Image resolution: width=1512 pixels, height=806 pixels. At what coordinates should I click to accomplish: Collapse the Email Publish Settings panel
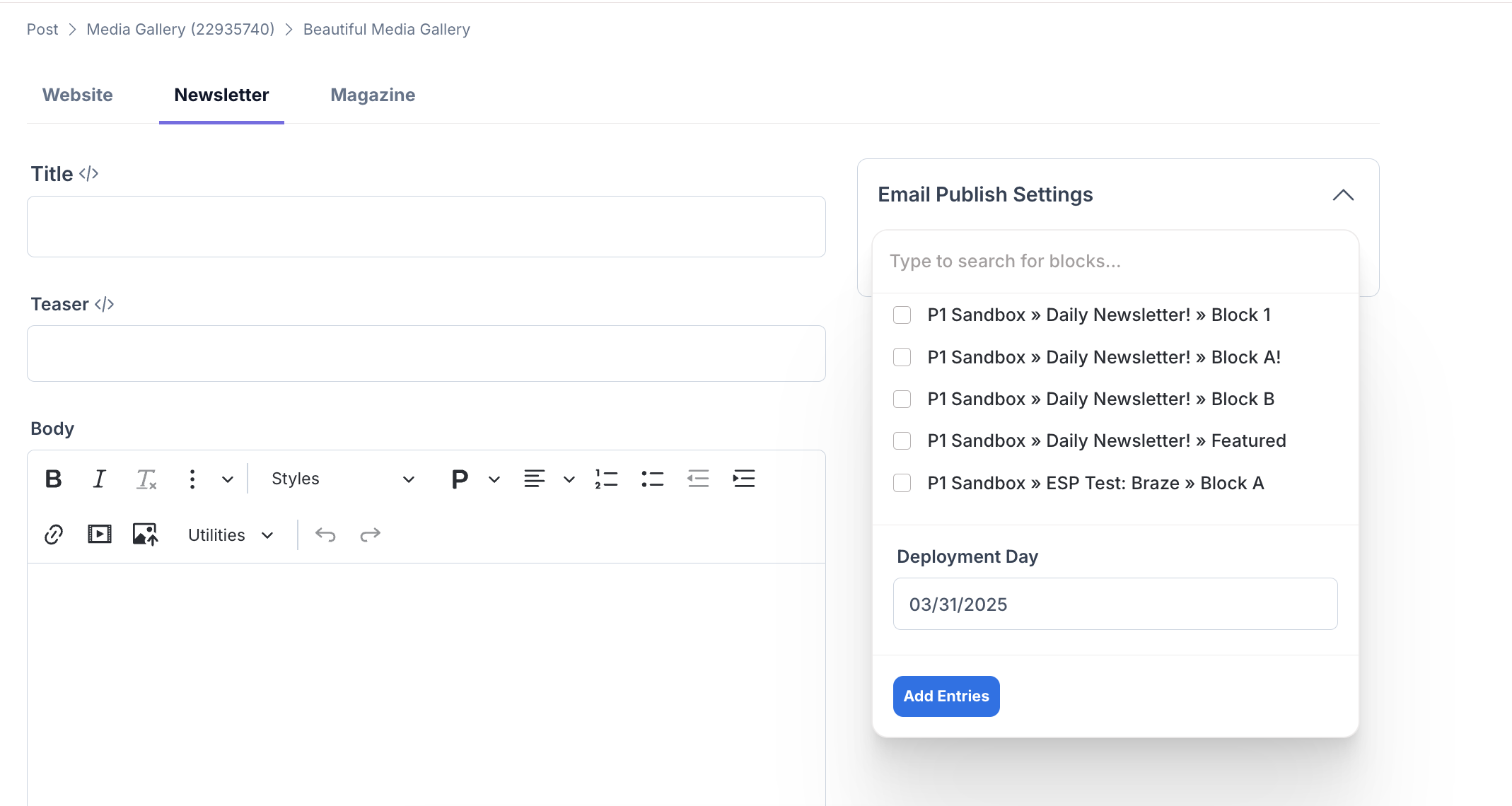coord(1343,195)
